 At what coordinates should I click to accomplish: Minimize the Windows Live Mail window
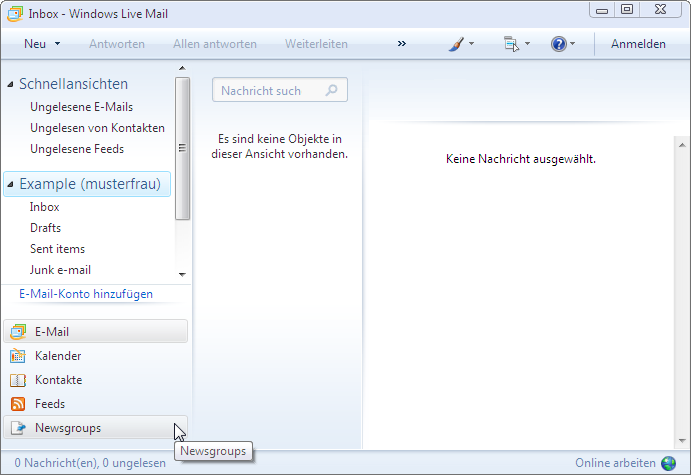[602, 10]
